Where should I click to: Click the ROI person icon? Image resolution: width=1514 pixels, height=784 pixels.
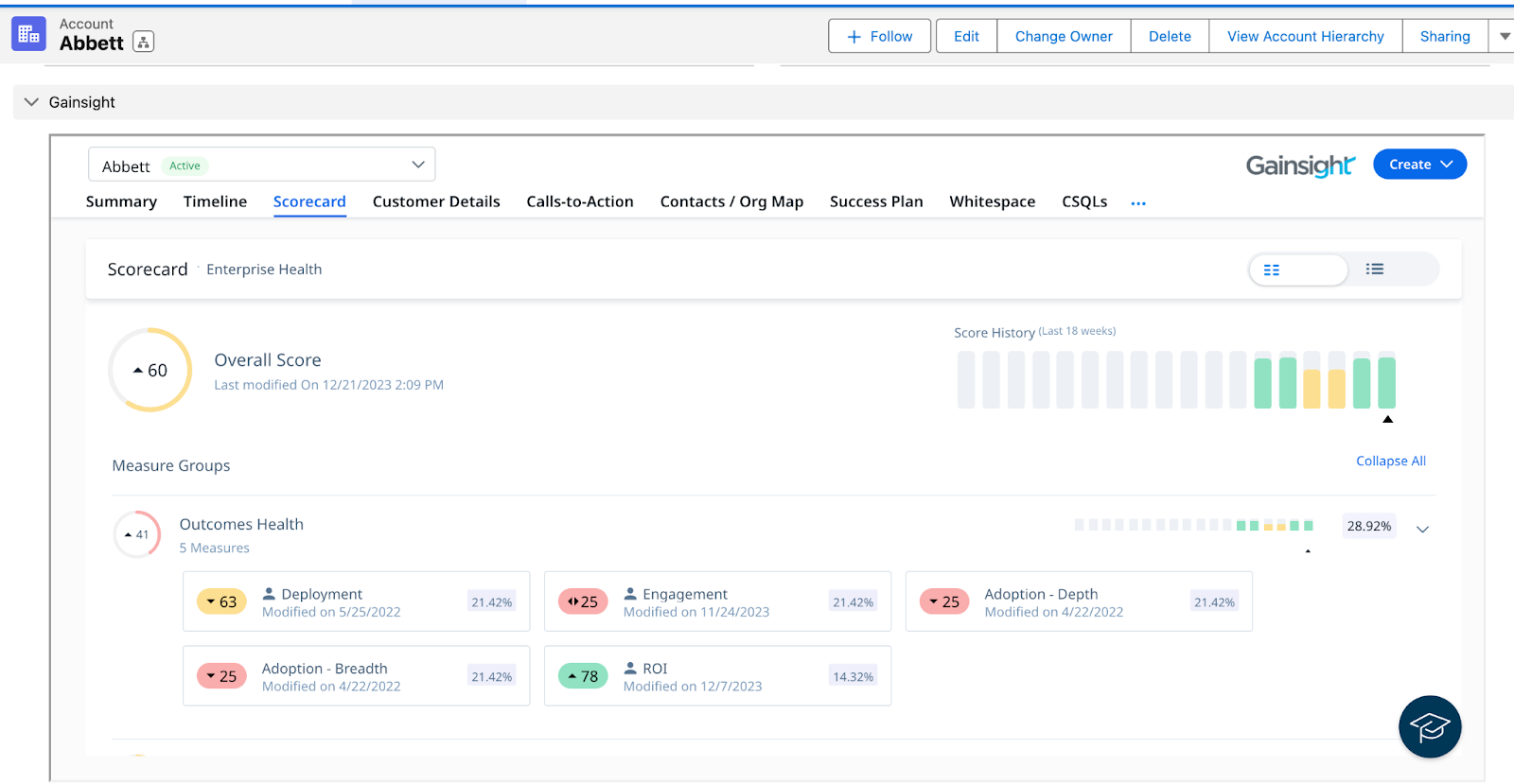coord(630,668)
